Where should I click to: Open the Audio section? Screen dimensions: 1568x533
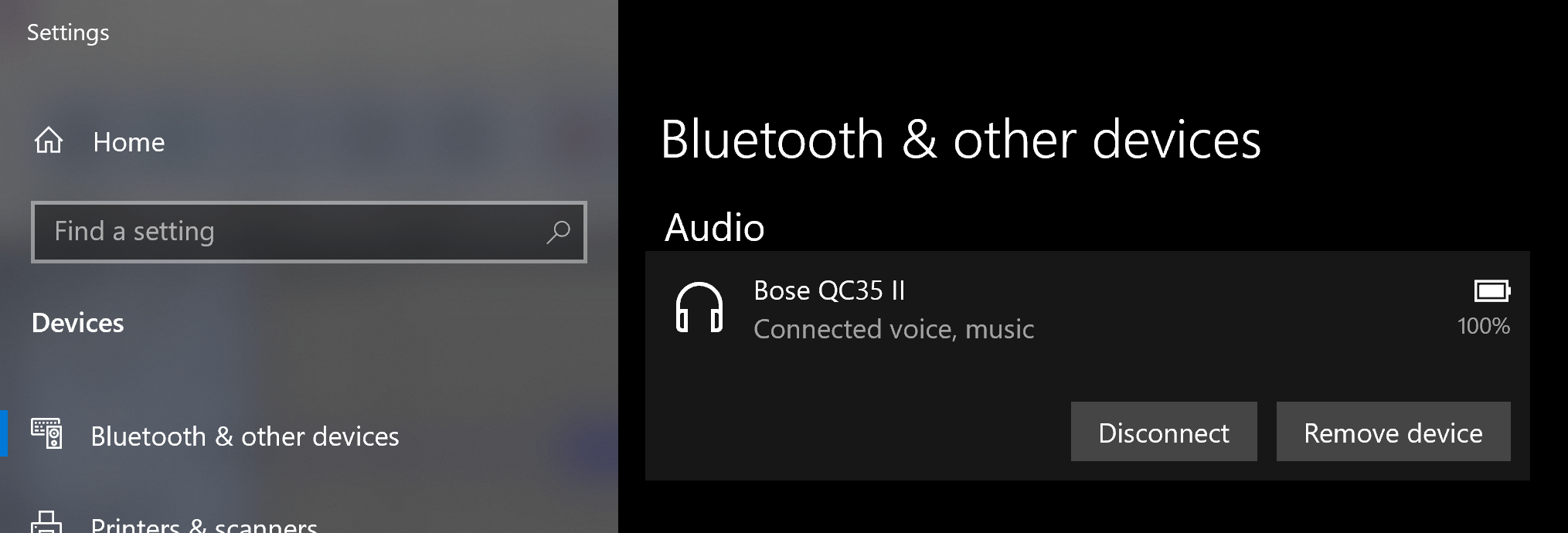pos(715,228)
